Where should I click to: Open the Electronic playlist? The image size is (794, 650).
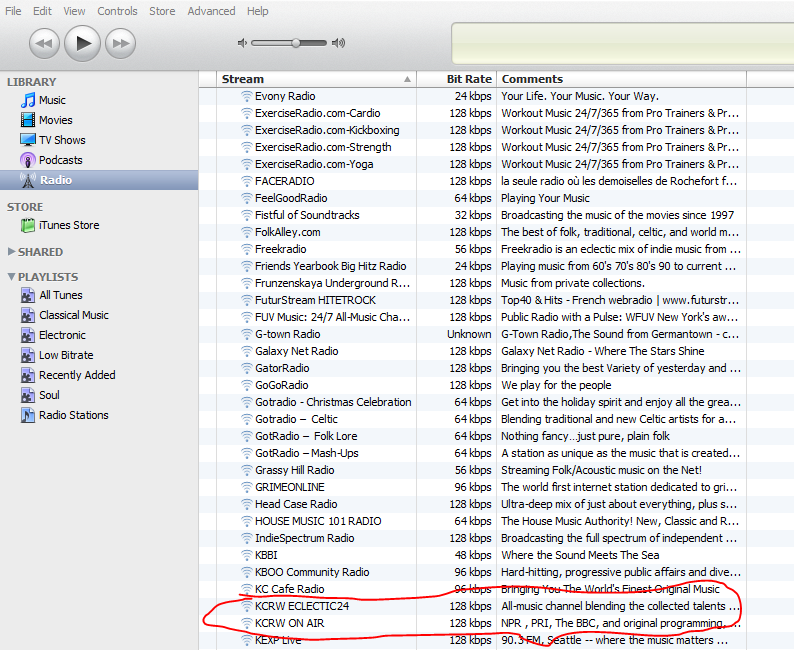coord(62,335)
